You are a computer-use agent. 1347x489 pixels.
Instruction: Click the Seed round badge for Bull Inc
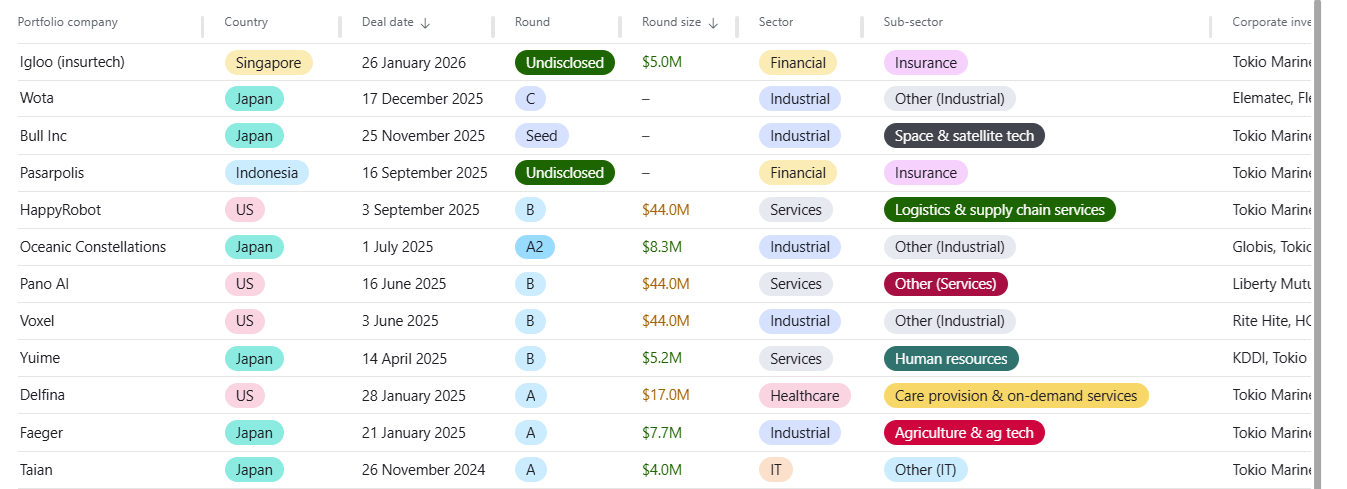[541, 136]
